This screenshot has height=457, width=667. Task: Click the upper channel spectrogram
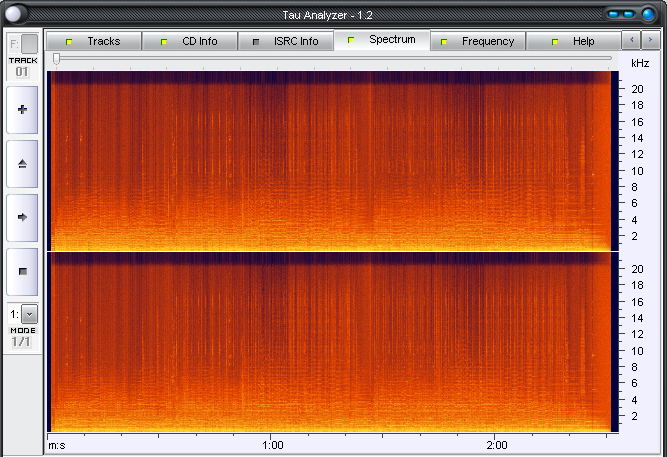pos(331,161)
